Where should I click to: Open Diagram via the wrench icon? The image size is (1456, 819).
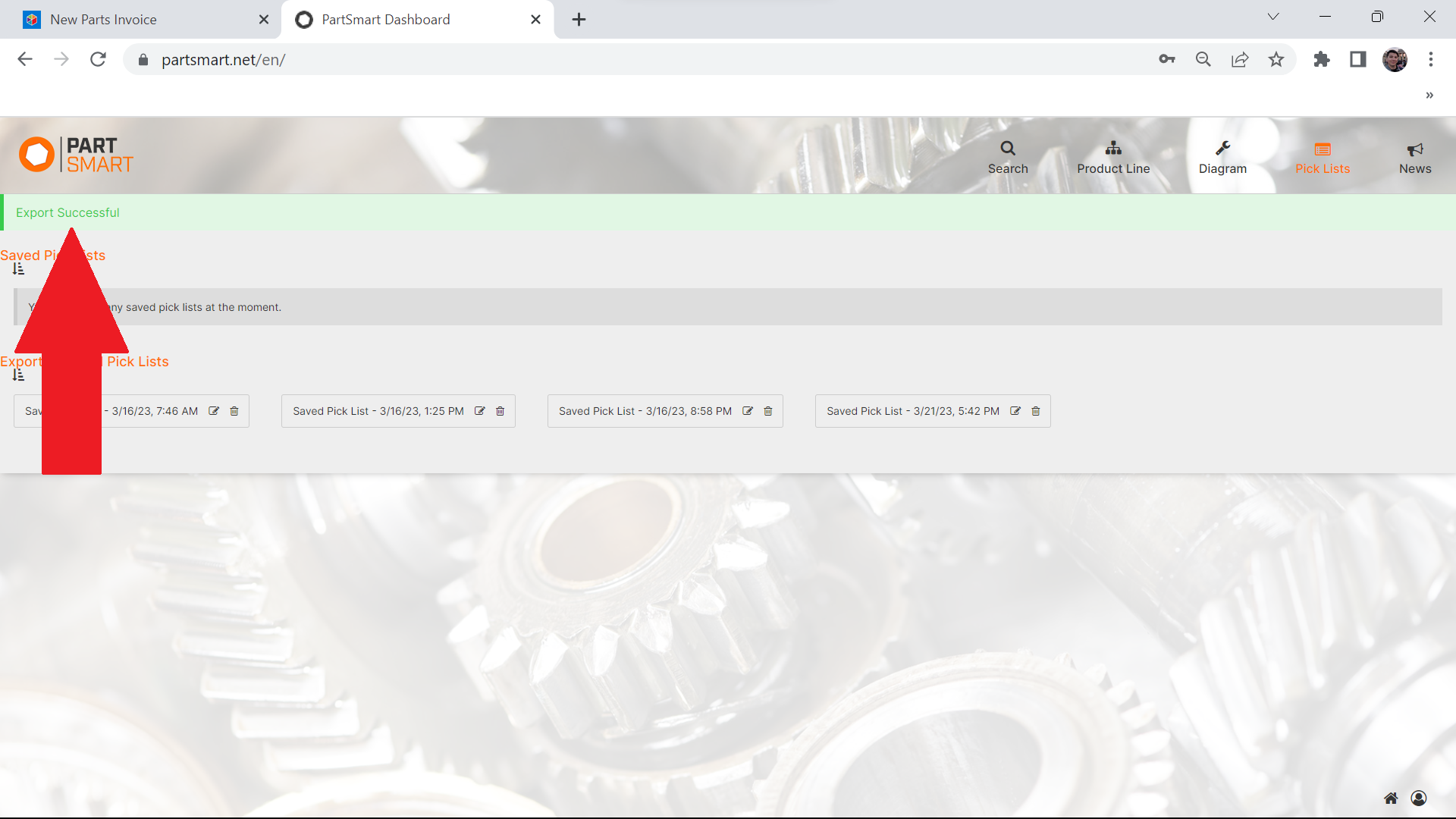(x=1222, y=149)
